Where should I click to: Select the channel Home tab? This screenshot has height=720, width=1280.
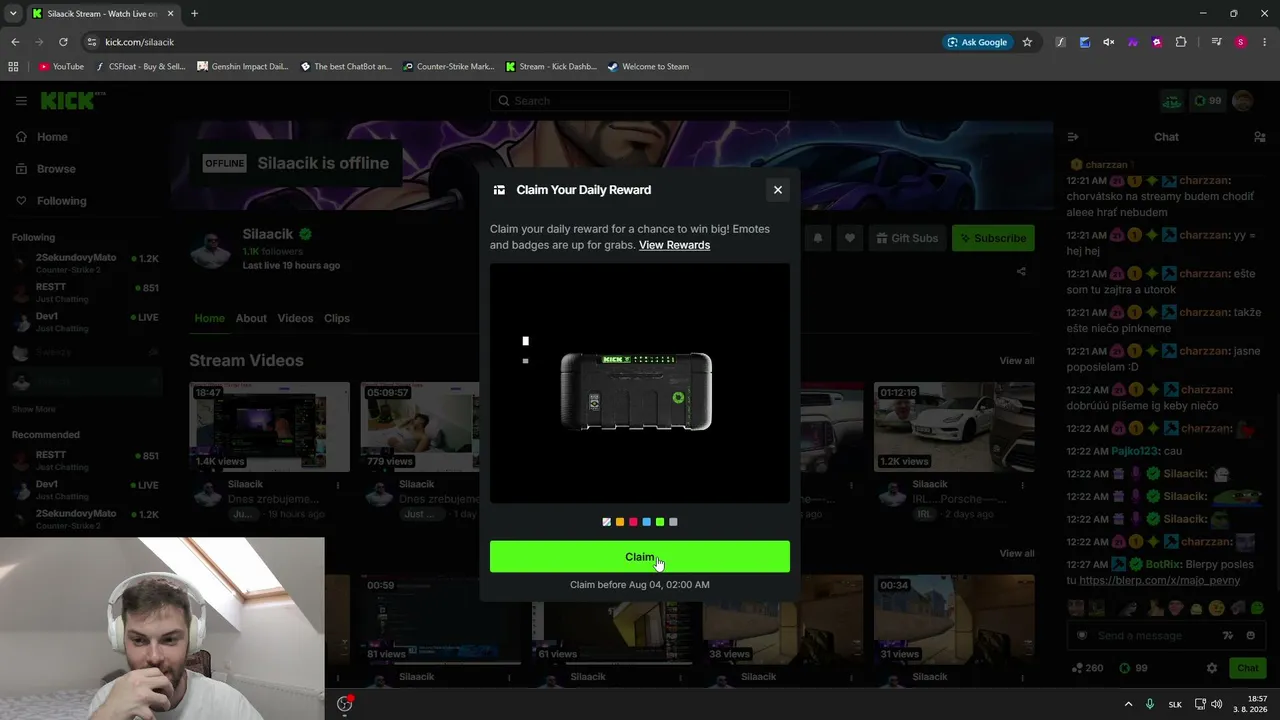(x=210, y=318)
